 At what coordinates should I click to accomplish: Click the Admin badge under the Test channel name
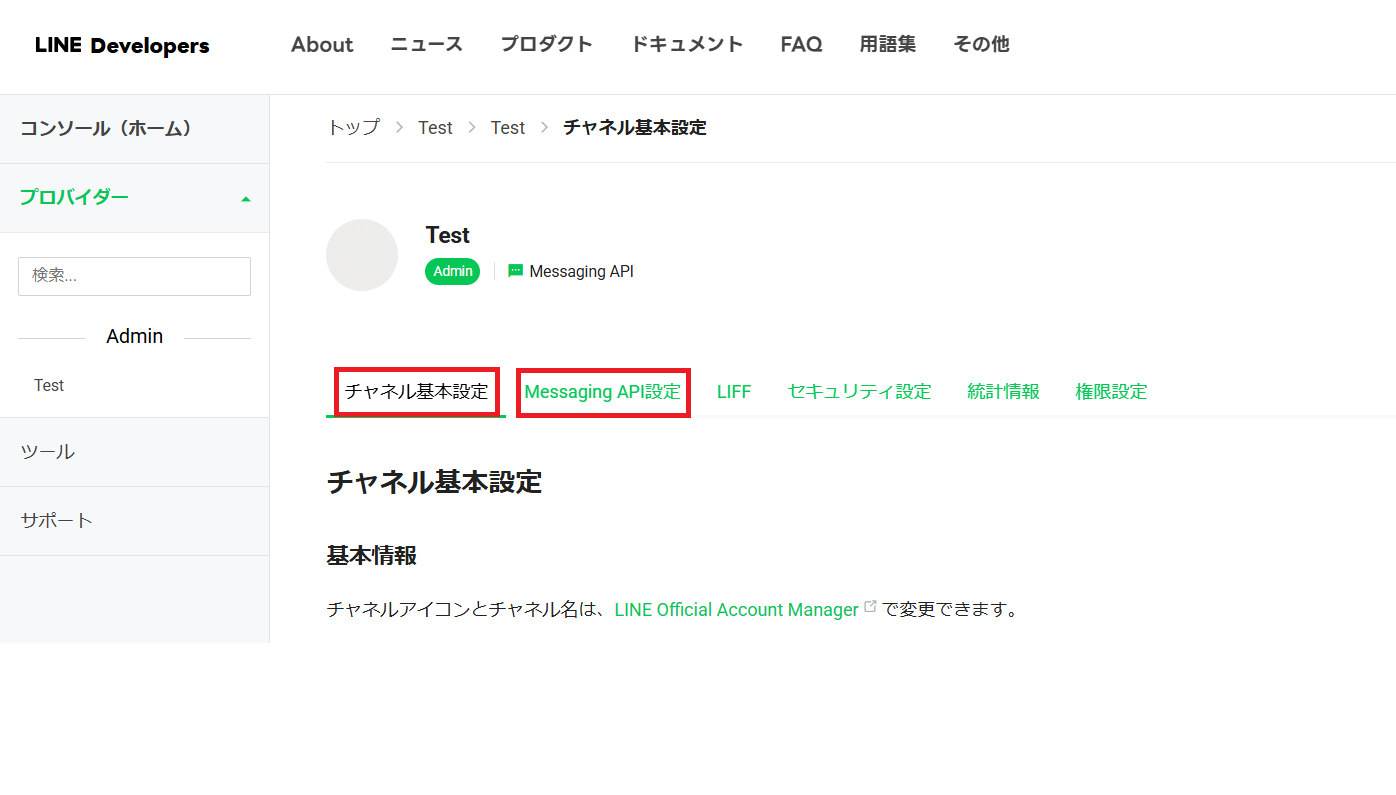pos(452,271)
